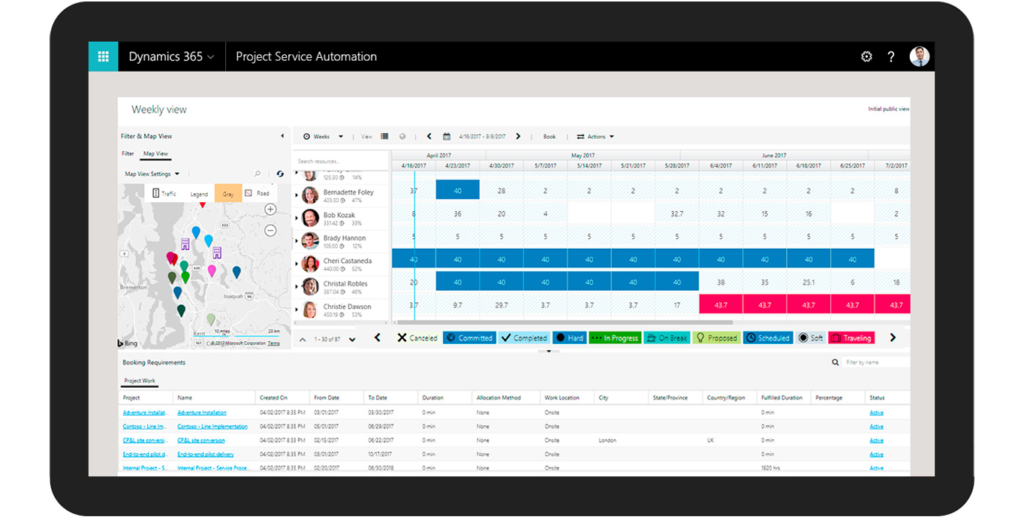1024x526 pixels.
Task: Open the calendar date picker
Action: (447, 137)
